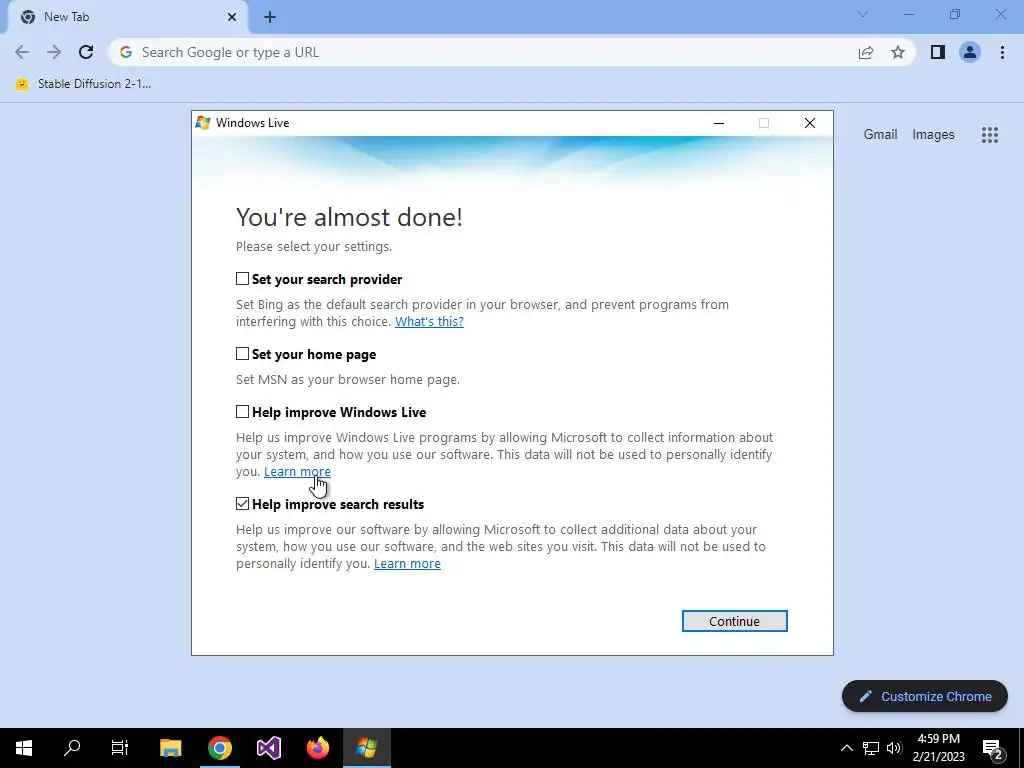
Task: Click the Continue button
Action: tap(734, 621)
